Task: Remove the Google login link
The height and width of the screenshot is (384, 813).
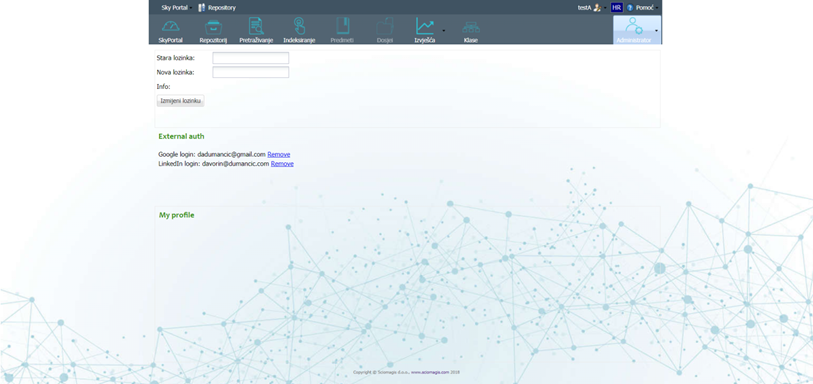Action: tap(279, 154)
